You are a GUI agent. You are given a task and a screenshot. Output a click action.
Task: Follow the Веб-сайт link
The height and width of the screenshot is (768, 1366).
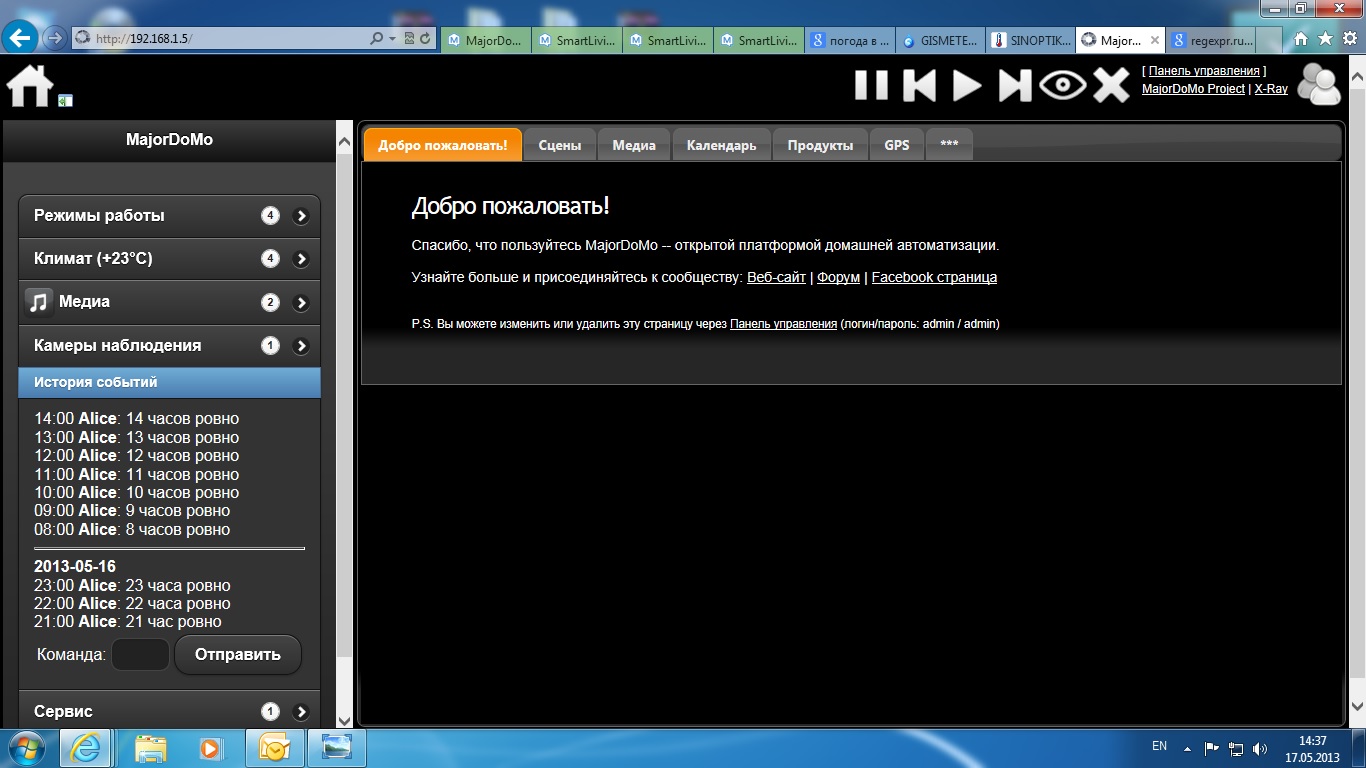(x=776, y=277)
